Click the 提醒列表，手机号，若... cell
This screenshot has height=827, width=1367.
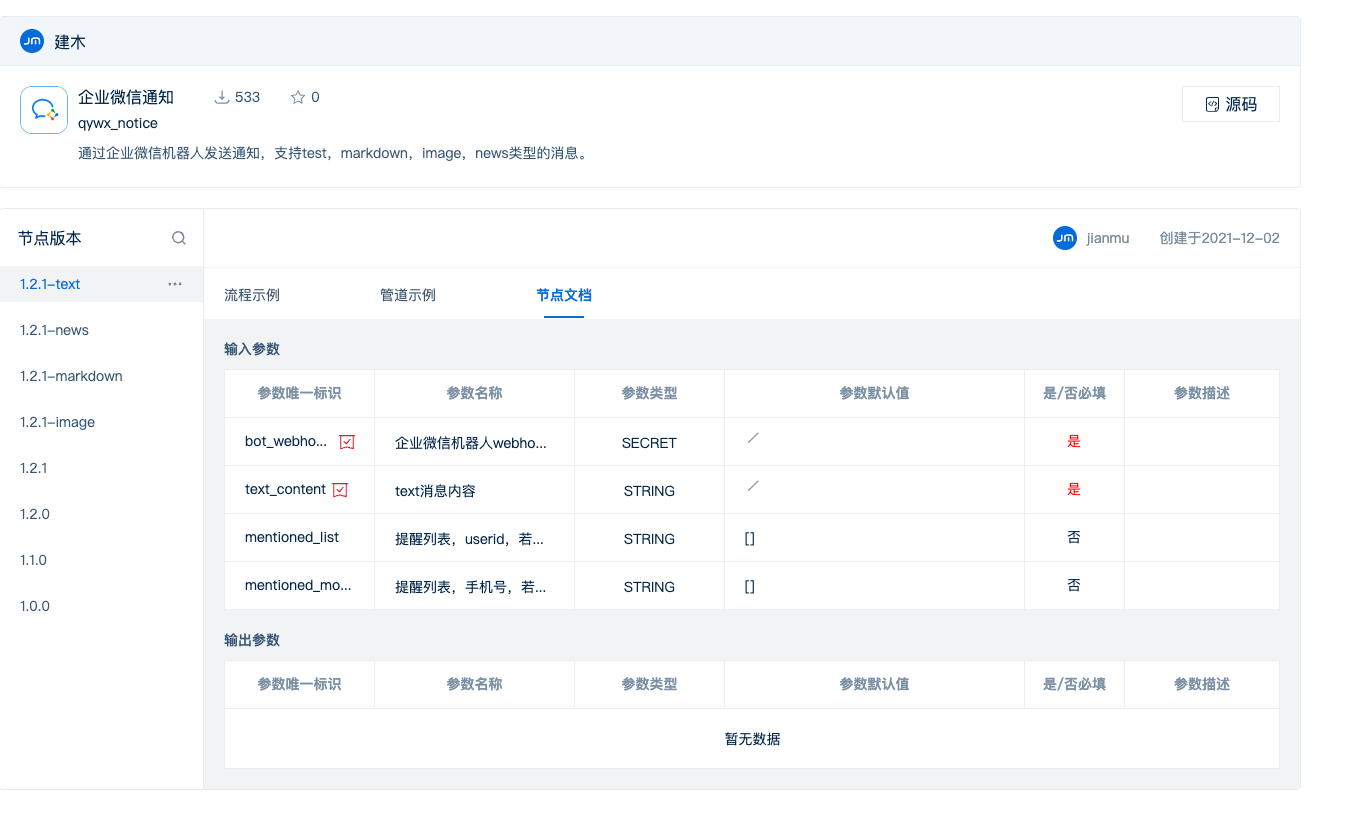(474, 586)
